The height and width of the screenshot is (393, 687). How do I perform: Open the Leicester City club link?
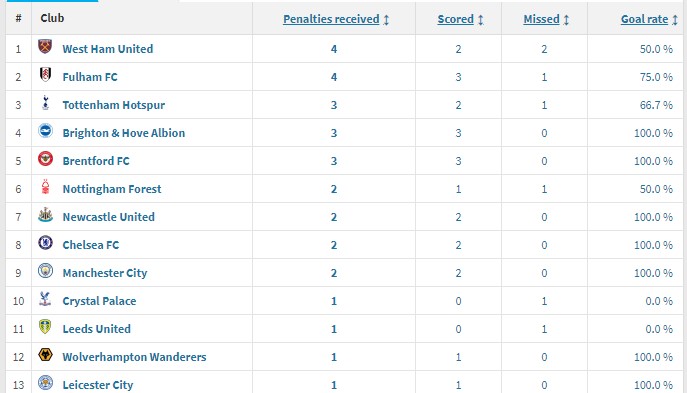pyautogui.click(x=98, y=385)
